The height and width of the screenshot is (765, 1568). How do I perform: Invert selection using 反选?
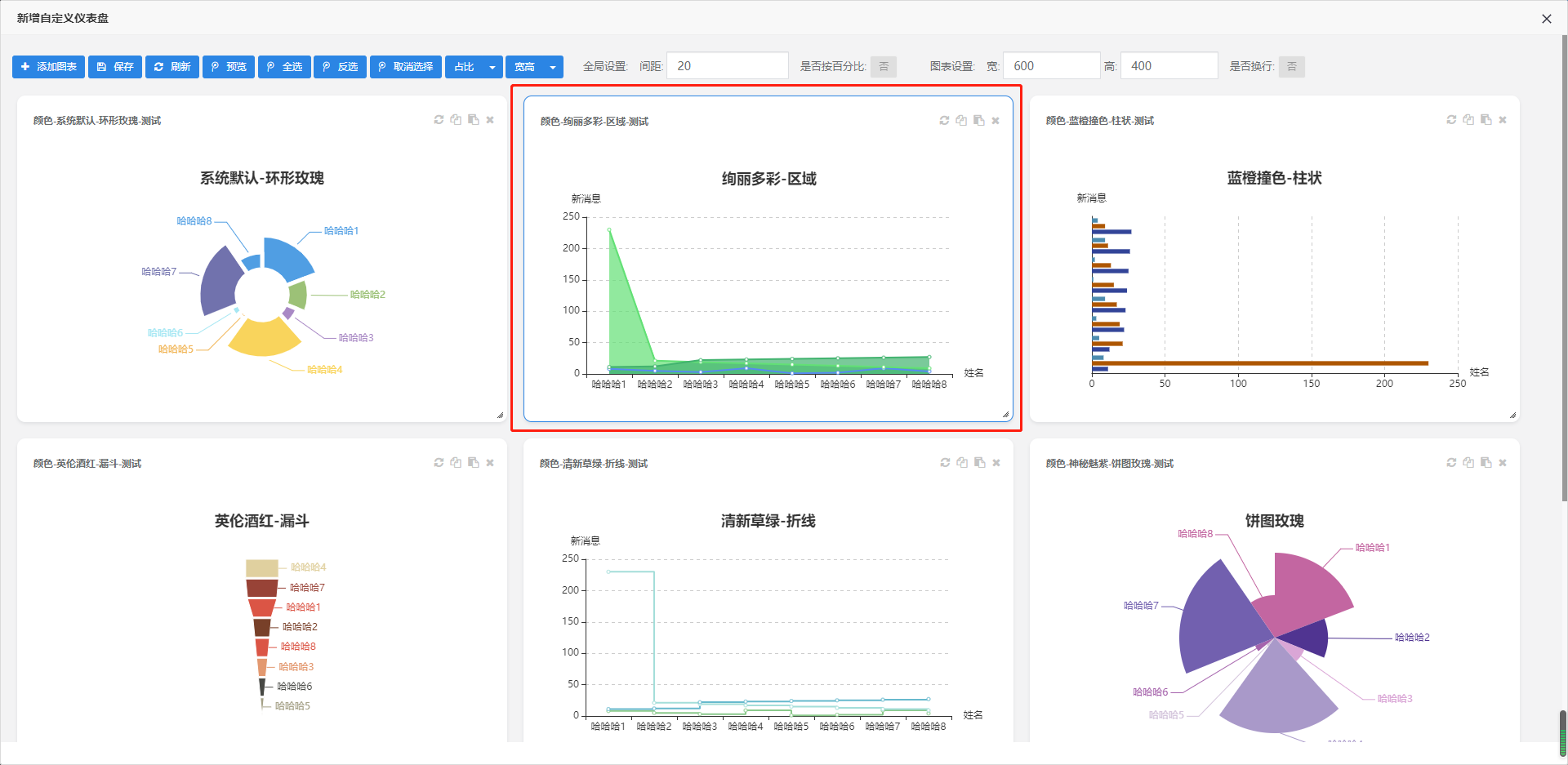[x=340, y=67]
